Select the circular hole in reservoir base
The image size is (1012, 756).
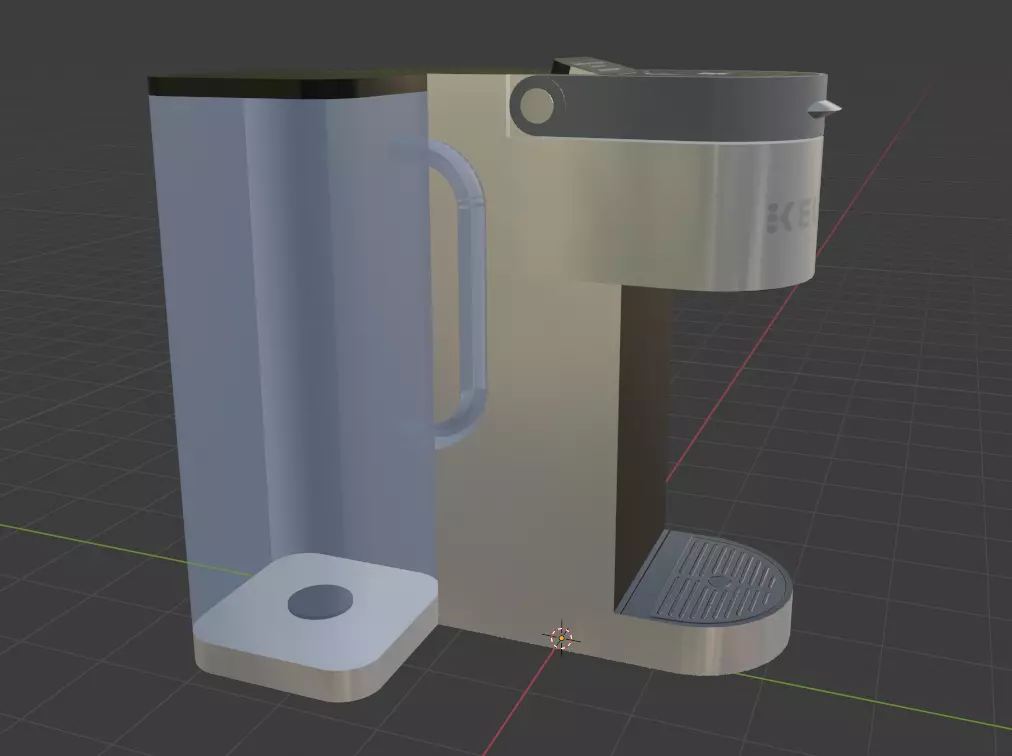(320, 602)
